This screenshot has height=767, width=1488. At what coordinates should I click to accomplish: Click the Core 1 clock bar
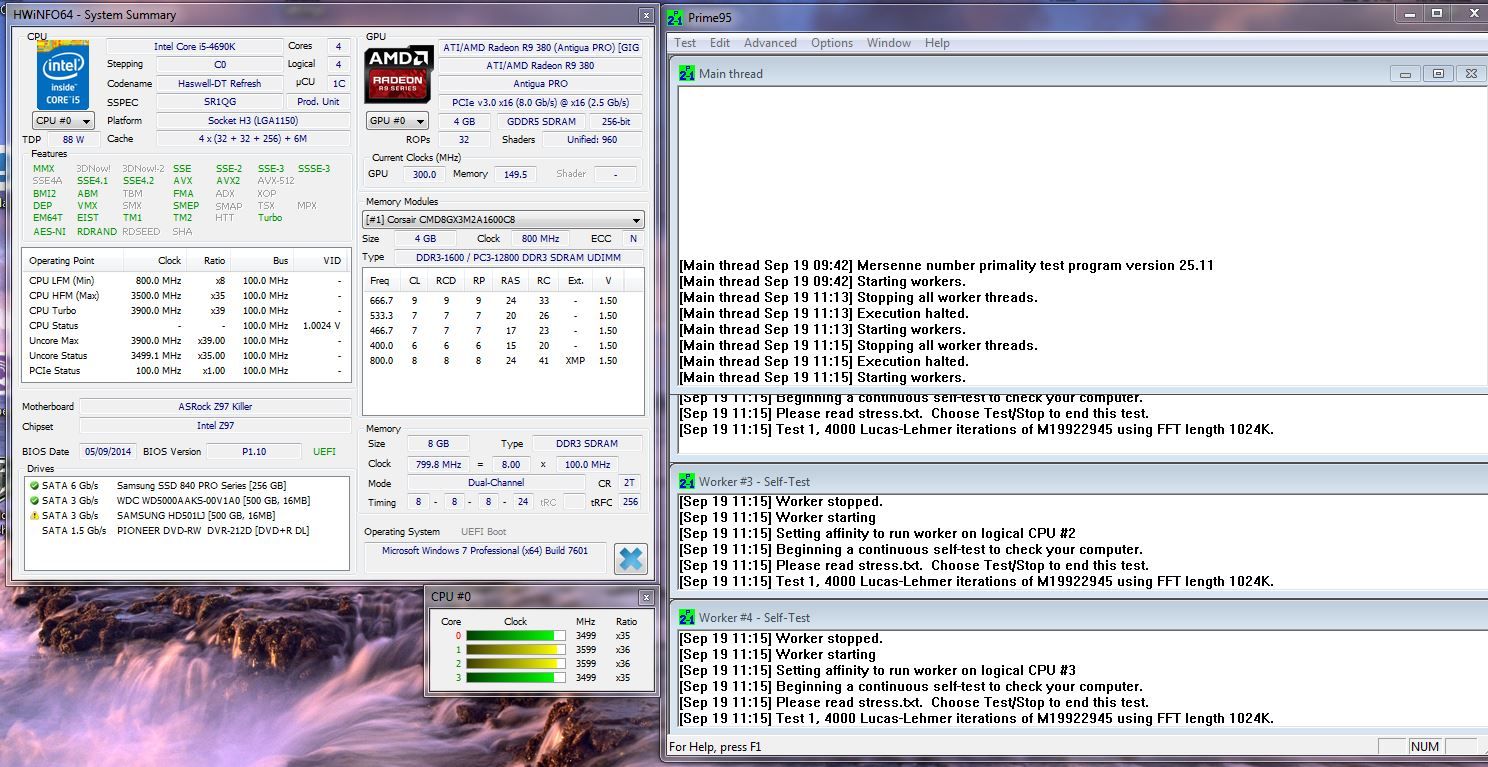click(515, 650)
